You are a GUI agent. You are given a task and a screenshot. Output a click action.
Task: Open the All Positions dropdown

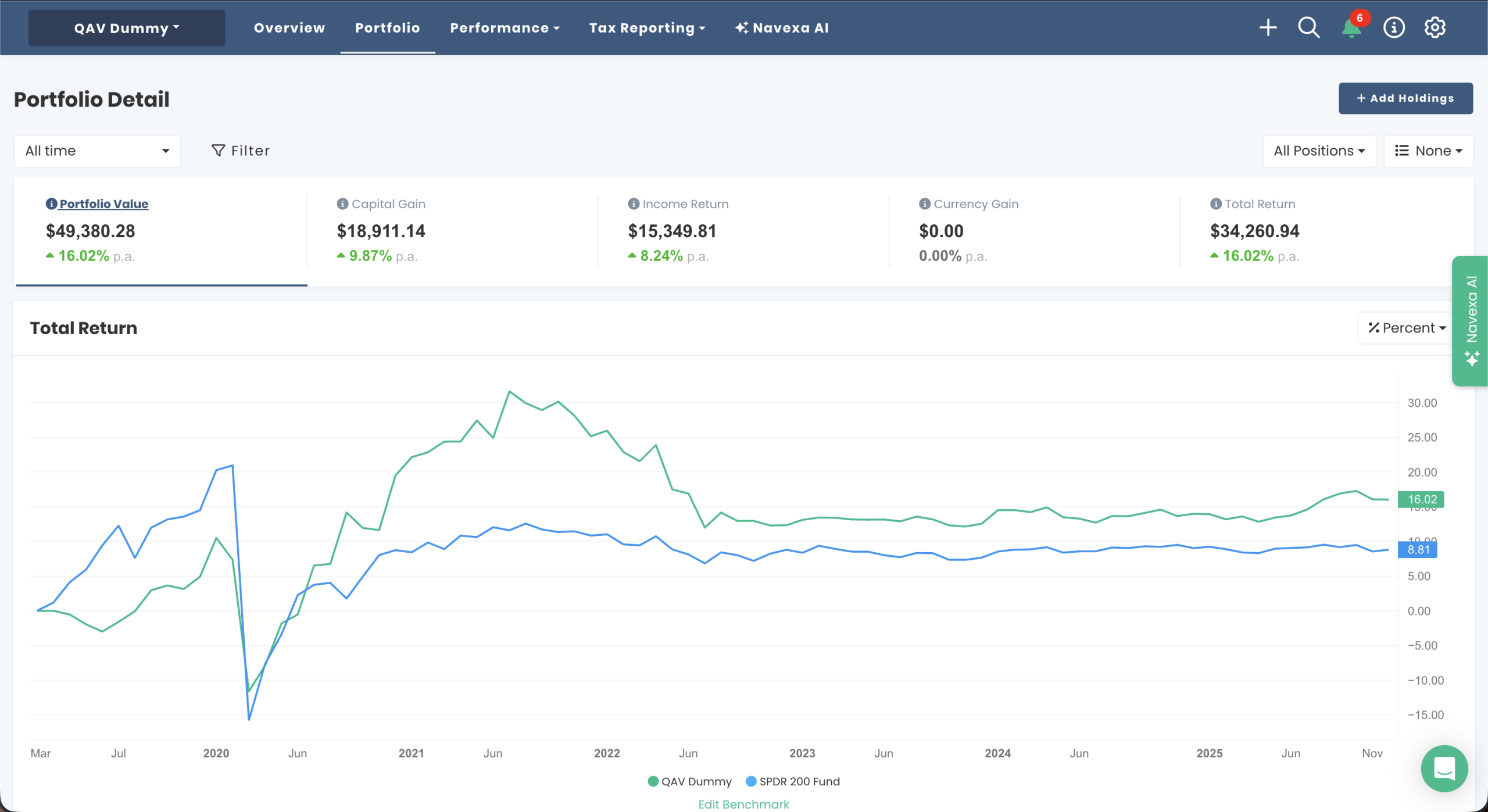pos(1319,151)
